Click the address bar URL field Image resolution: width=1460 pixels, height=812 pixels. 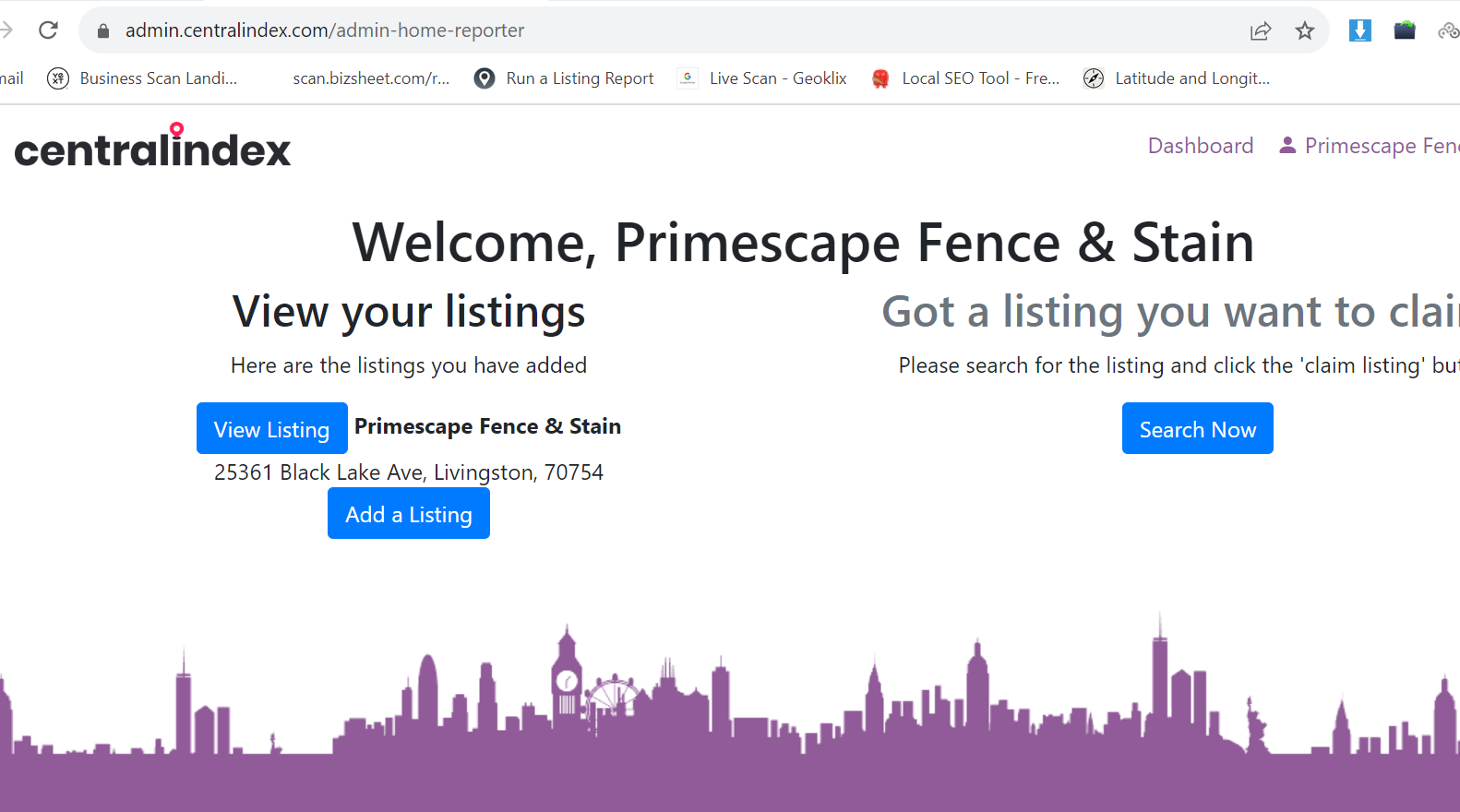[646, 30]
